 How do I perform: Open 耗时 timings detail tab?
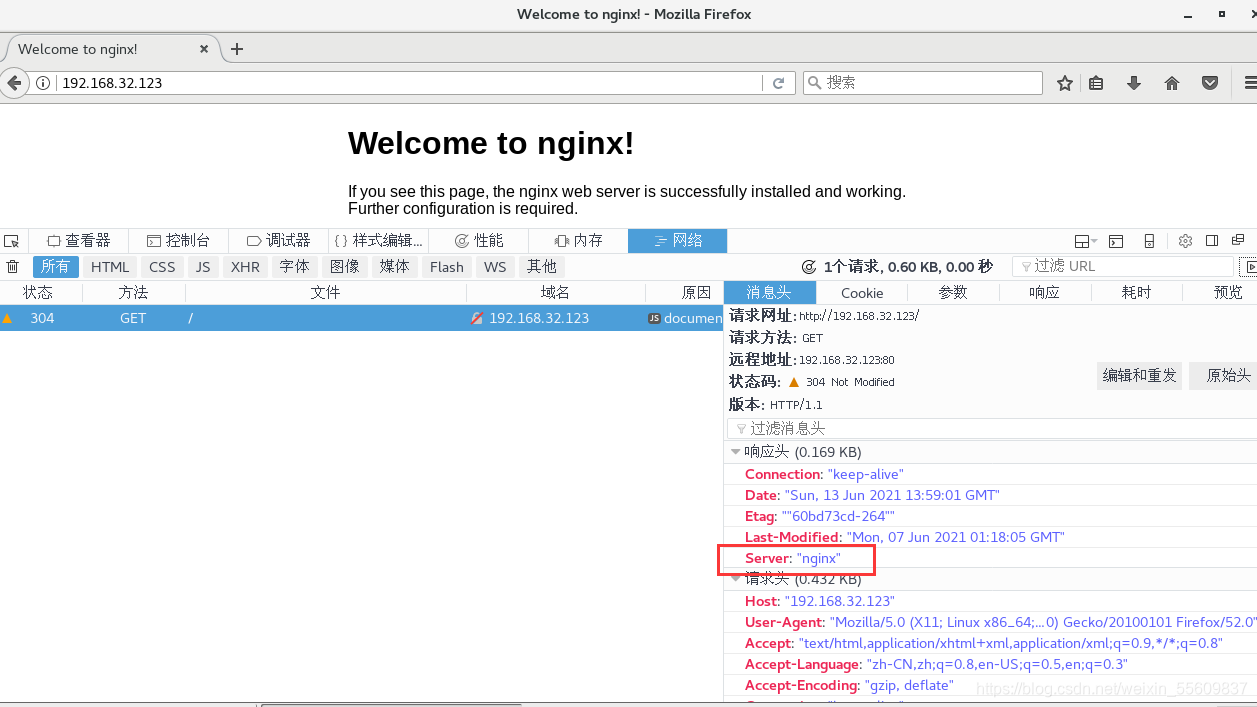click(x=1136, y=293)
